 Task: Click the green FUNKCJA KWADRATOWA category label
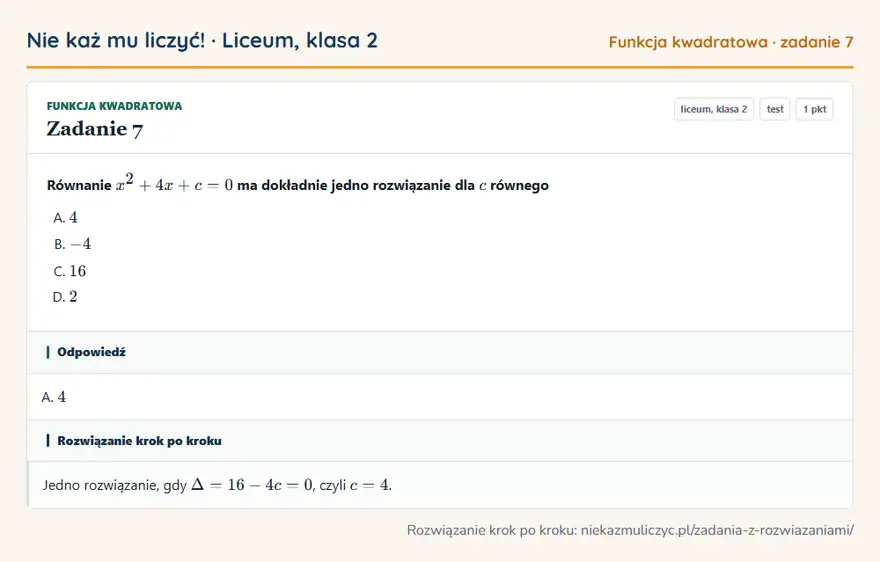pos(114,106)
